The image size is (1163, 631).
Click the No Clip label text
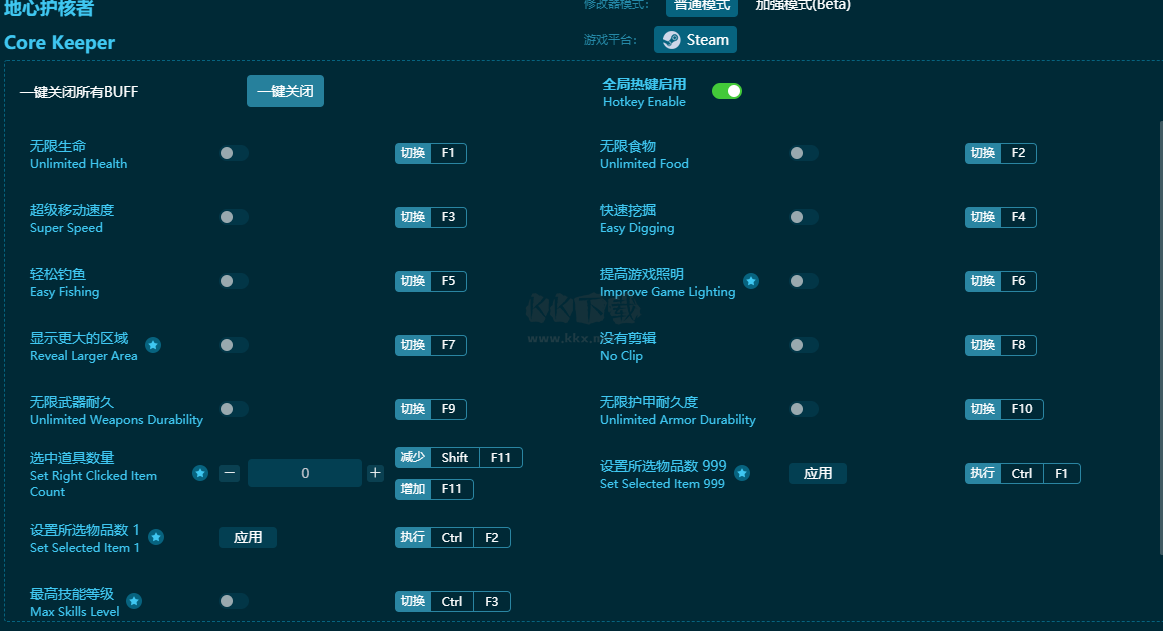point(621,355)
